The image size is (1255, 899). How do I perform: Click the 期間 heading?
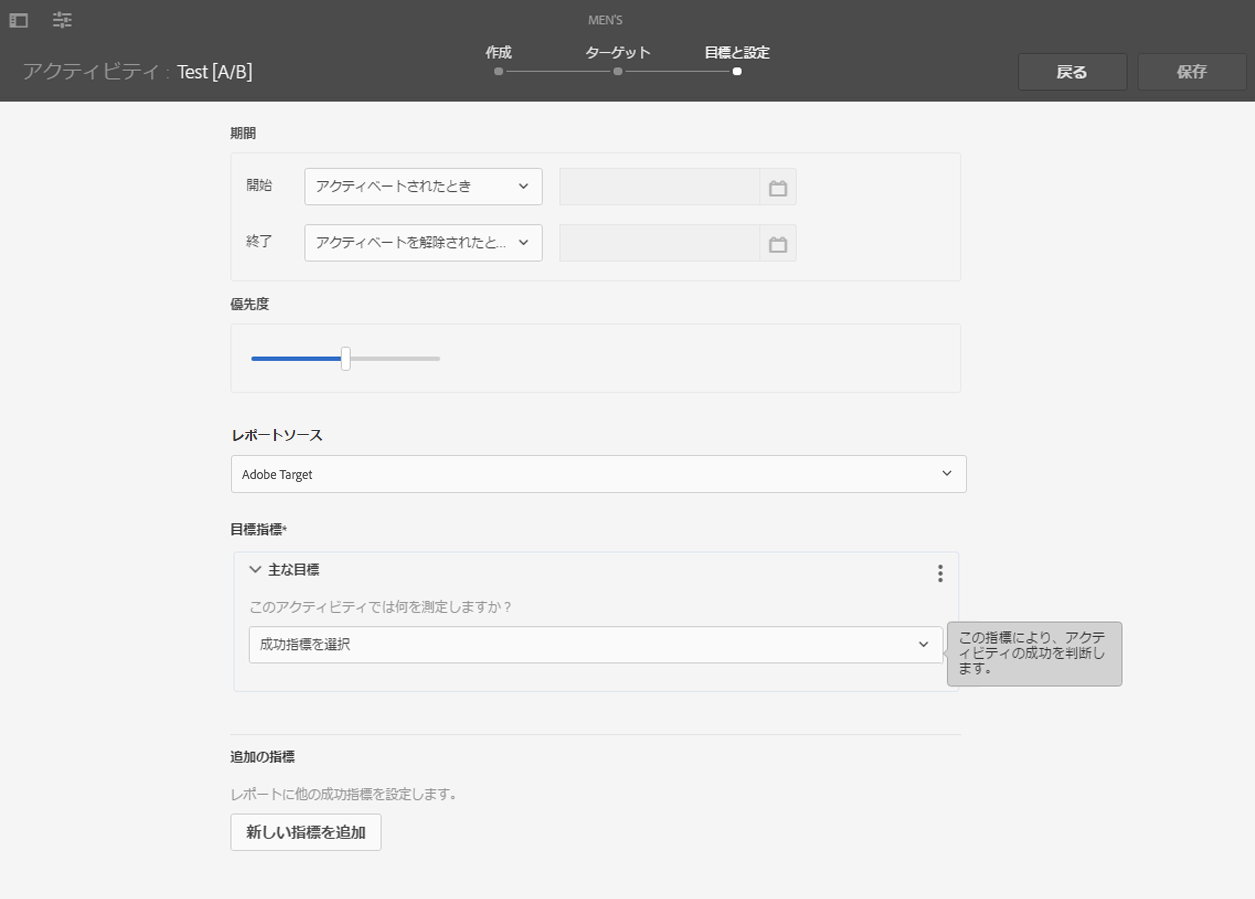pyautogui.click(x=243, y=133)
